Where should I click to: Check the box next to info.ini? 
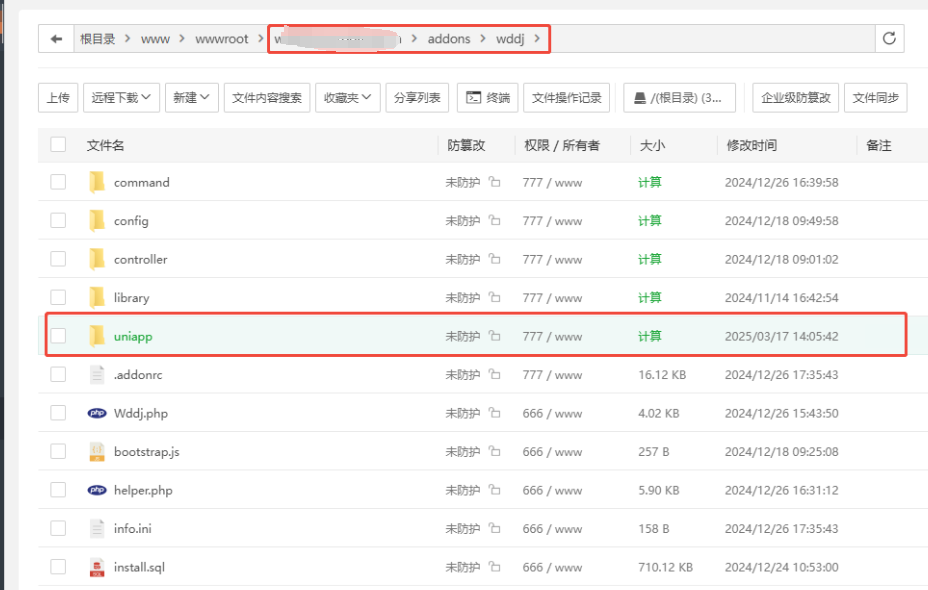click(58, 528)
